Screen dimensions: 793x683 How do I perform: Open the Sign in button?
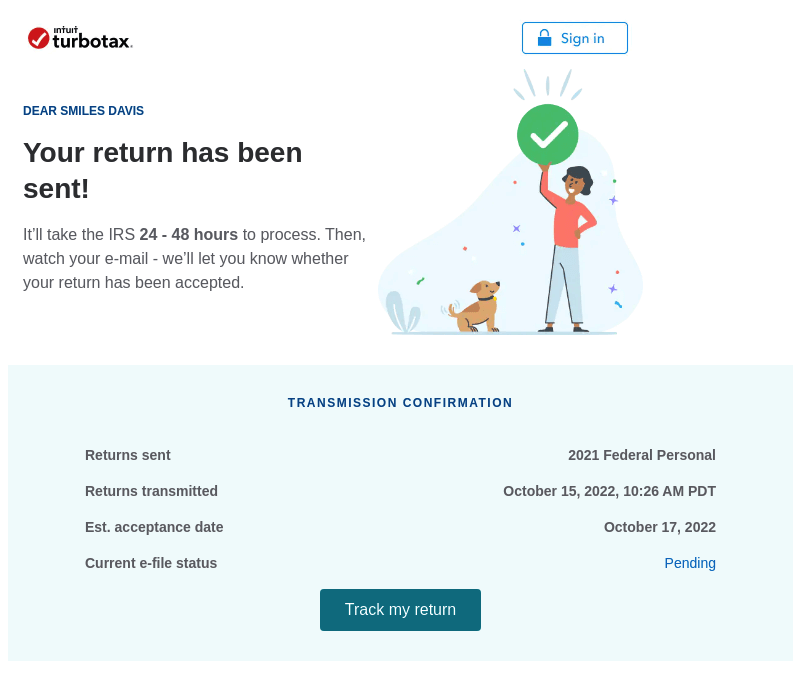click(575, 38)
